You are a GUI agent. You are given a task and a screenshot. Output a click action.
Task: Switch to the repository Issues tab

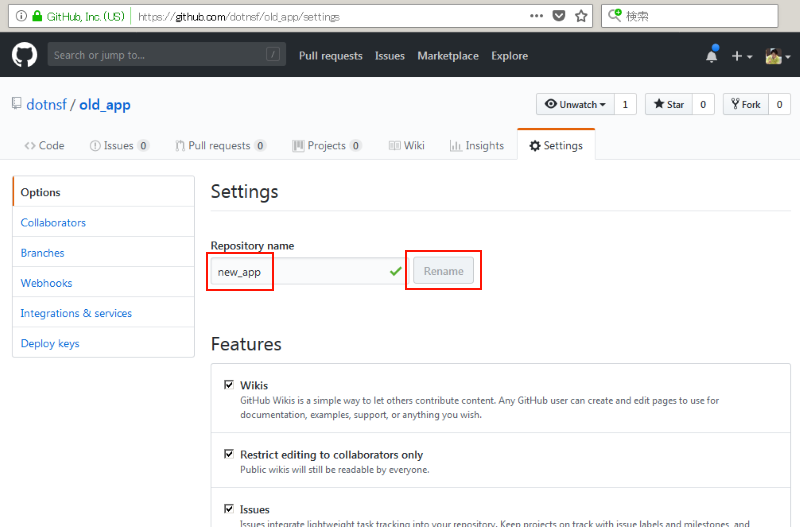point(119,145)
